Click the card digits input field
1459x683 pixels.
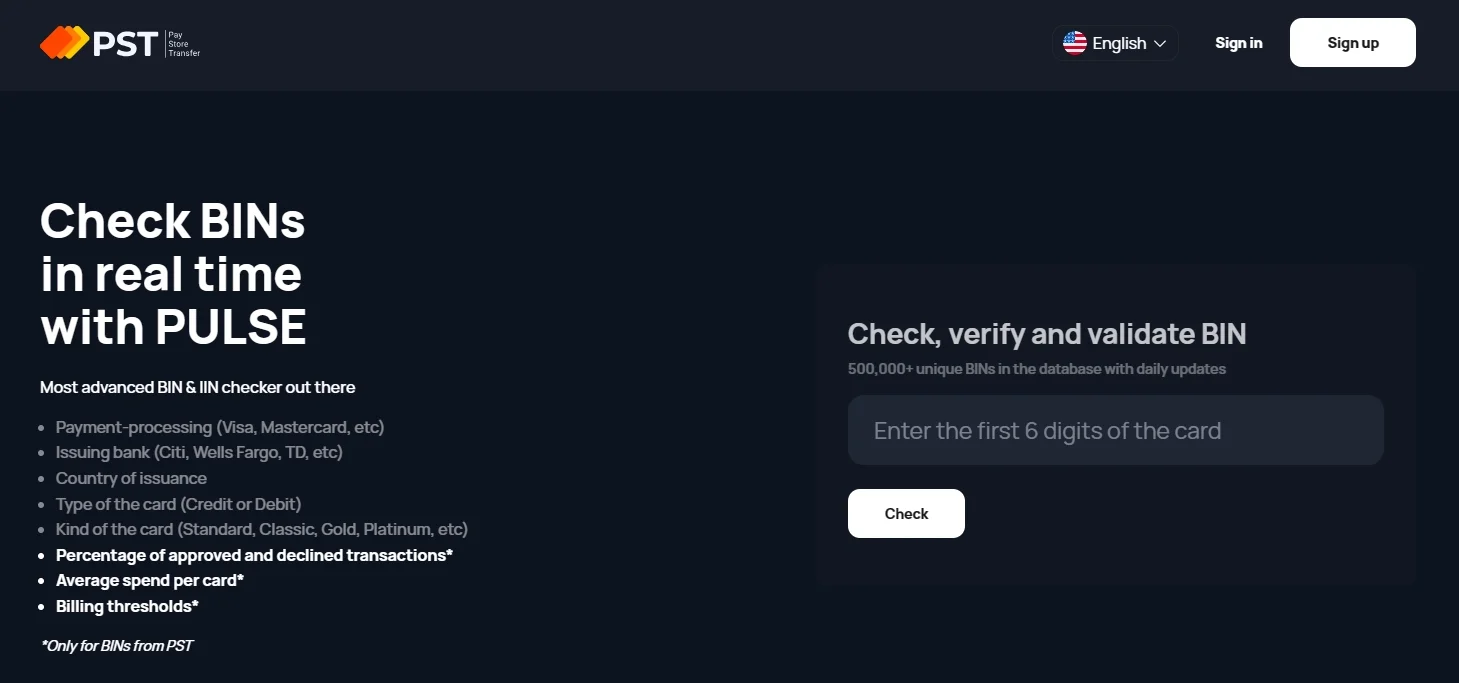(x=1114, y=430)
